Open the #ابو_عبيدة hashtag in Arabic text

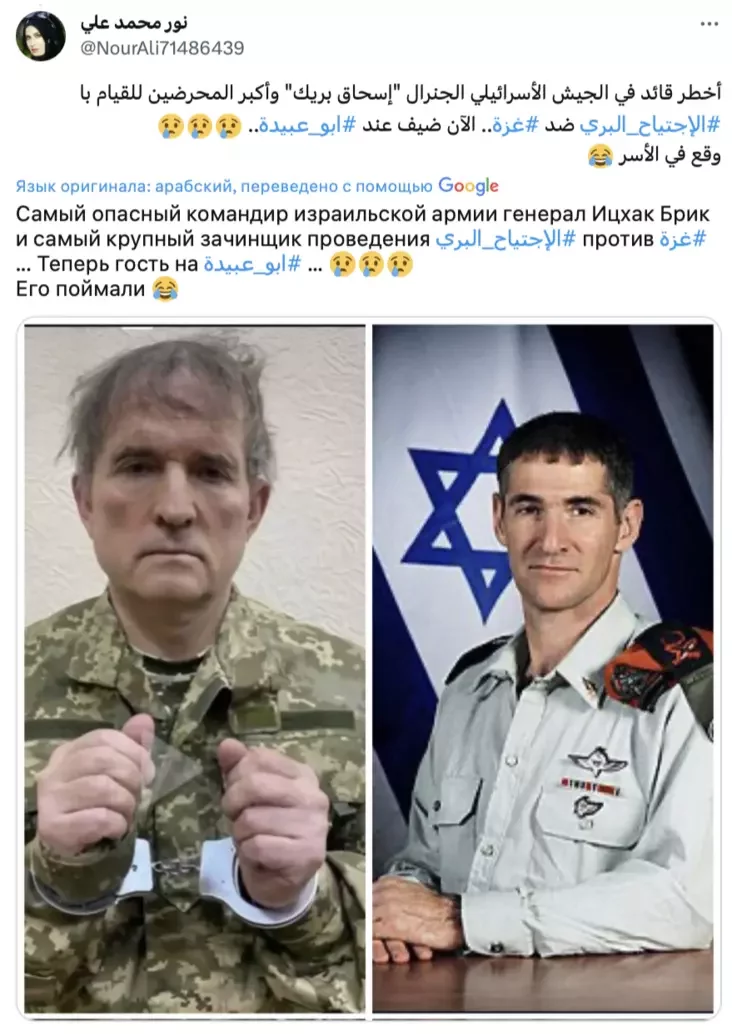click(301, 125)
